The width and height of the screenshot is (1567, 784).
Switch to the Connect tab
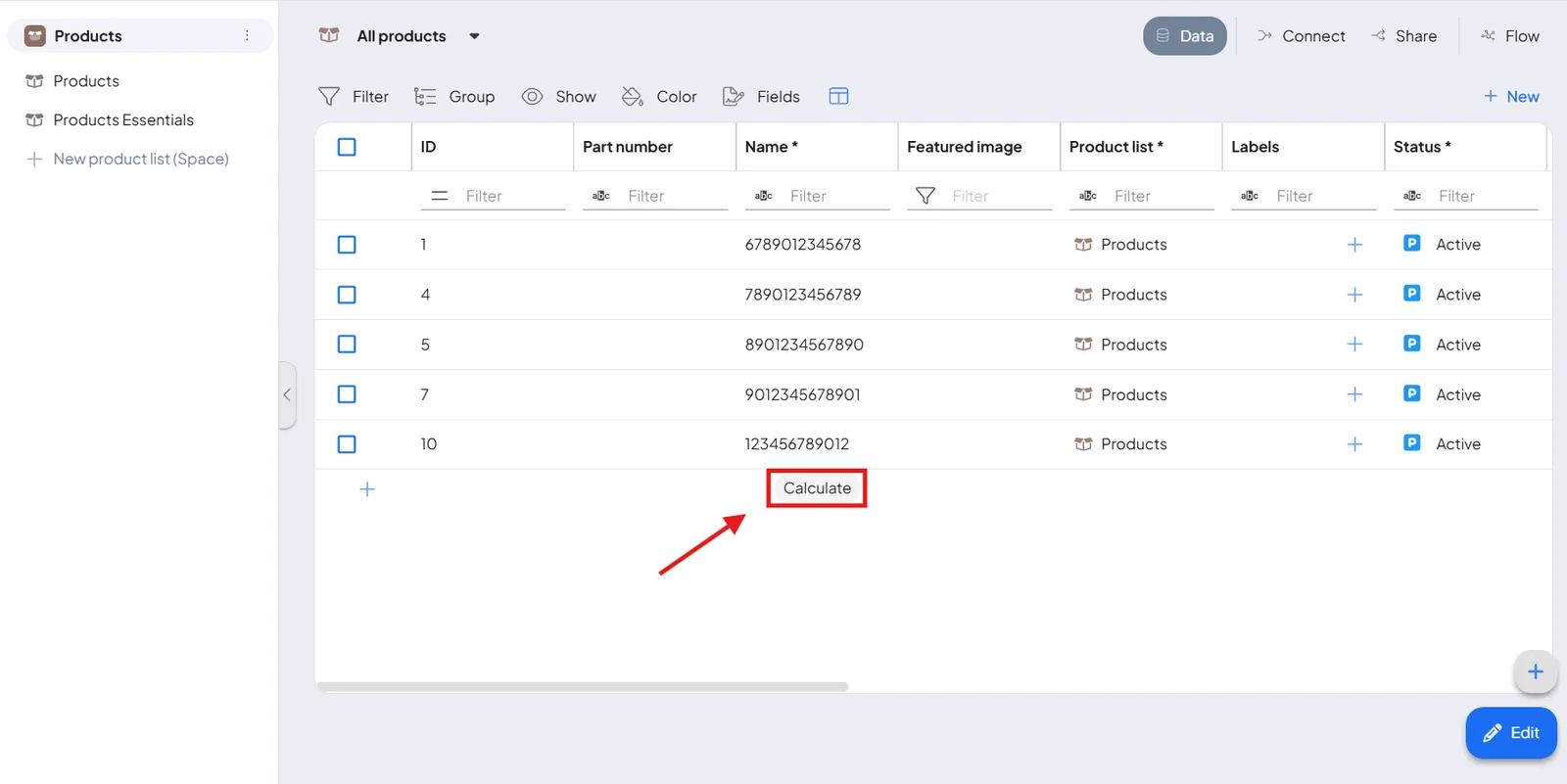[x=1302, y=36]
